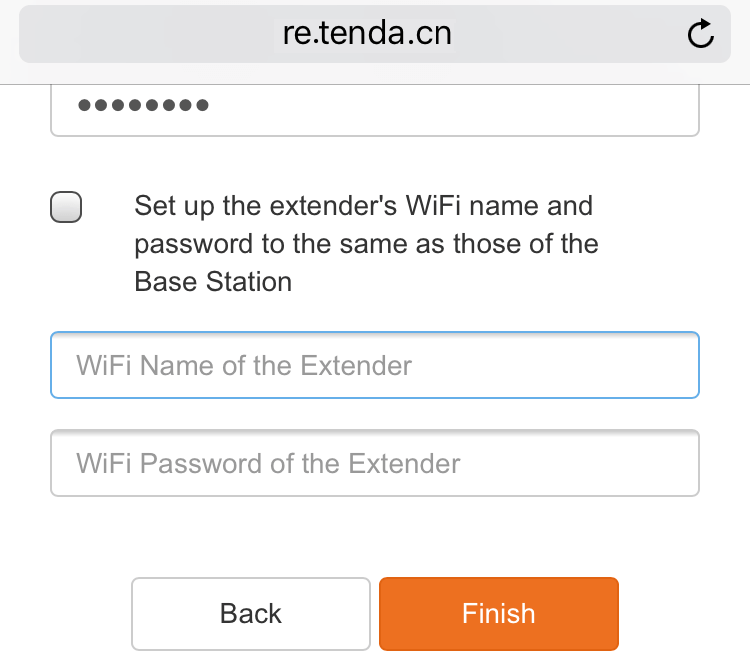The width and height of the screenshot is (750, 655).
Task: Click the "password to the same as those" text
Action: click(x=366, y=244)
